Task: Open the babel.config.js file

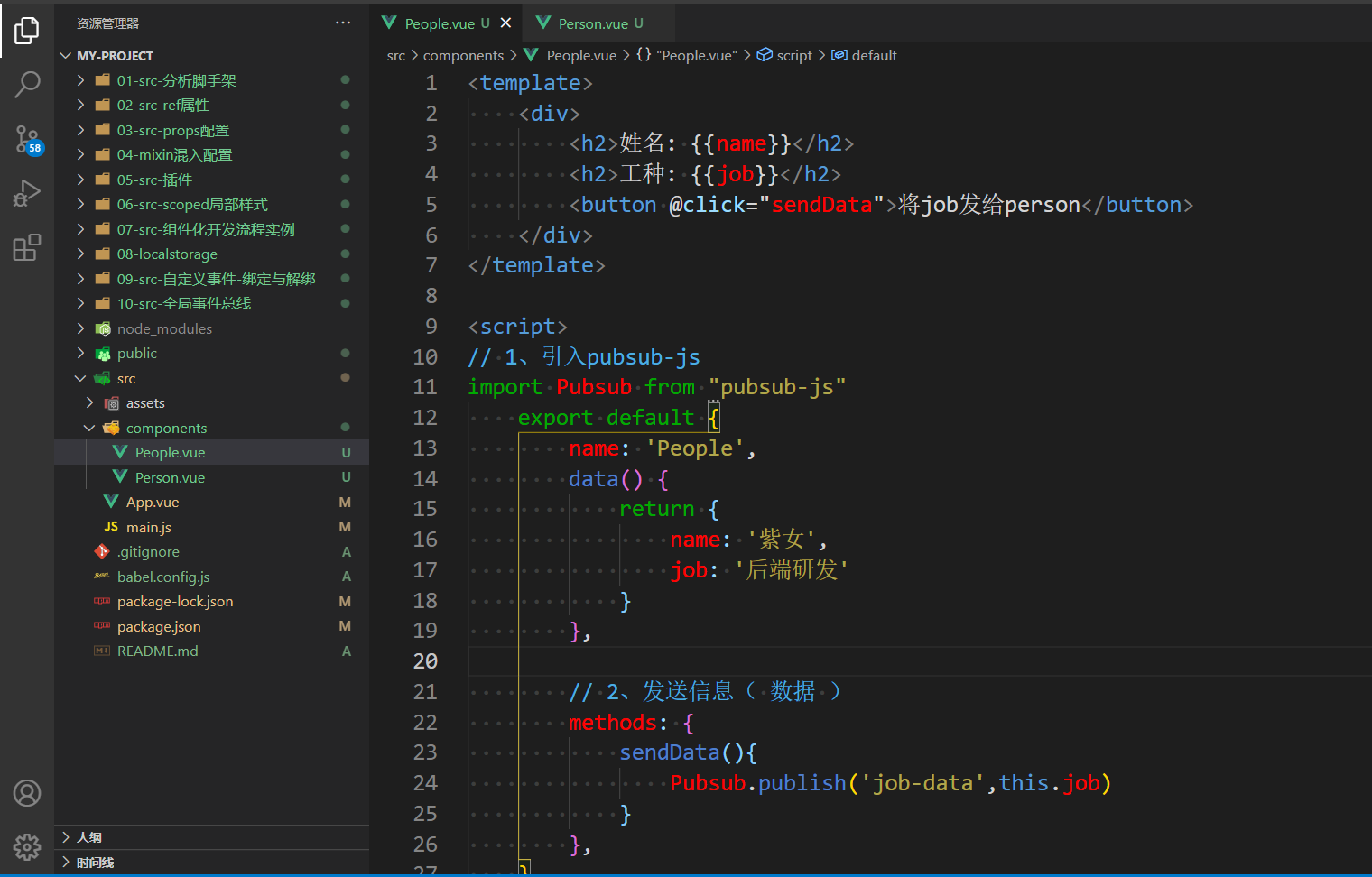Action: point(212,577)
